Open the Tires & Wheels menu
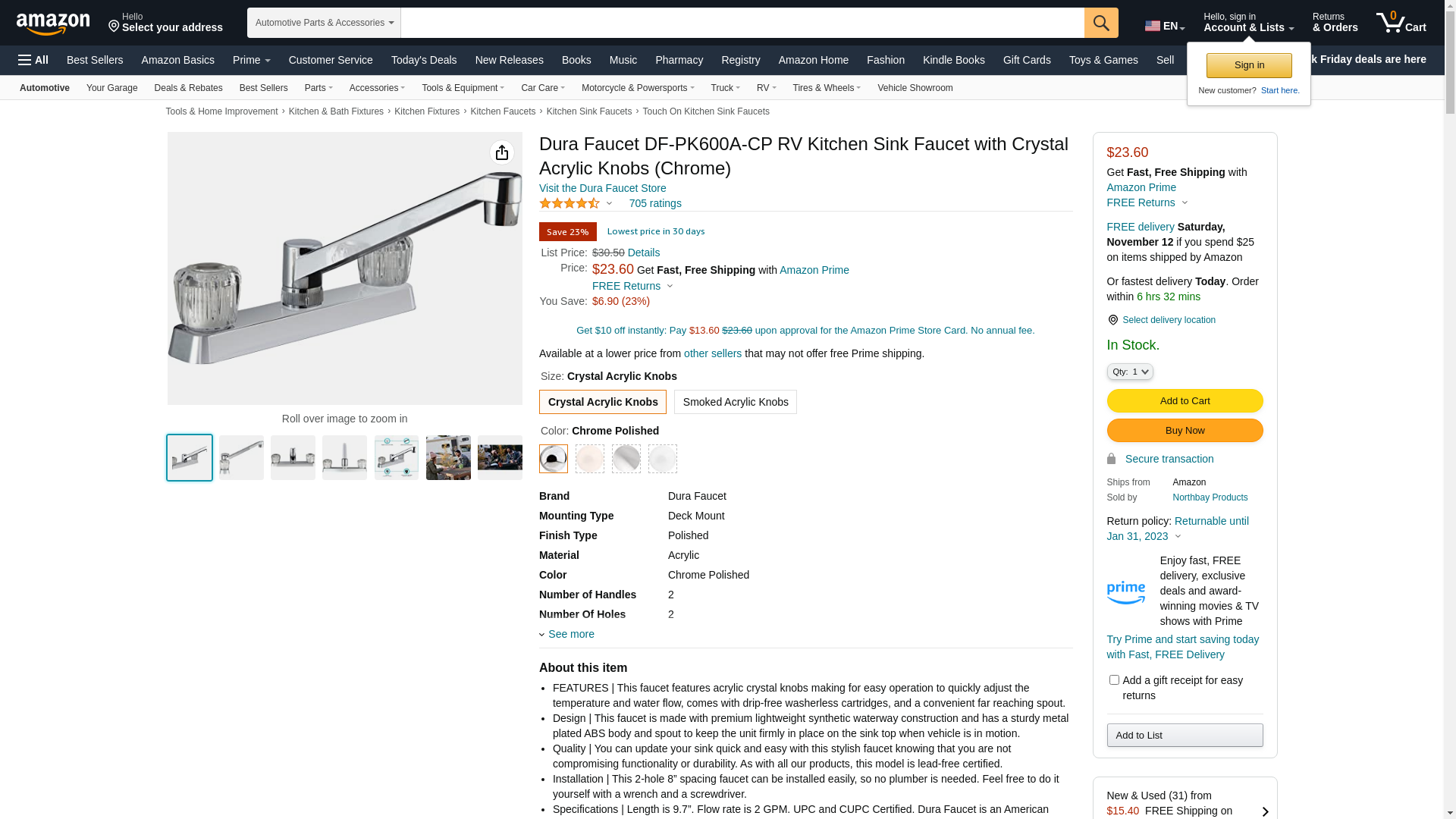 coord(826,88)
